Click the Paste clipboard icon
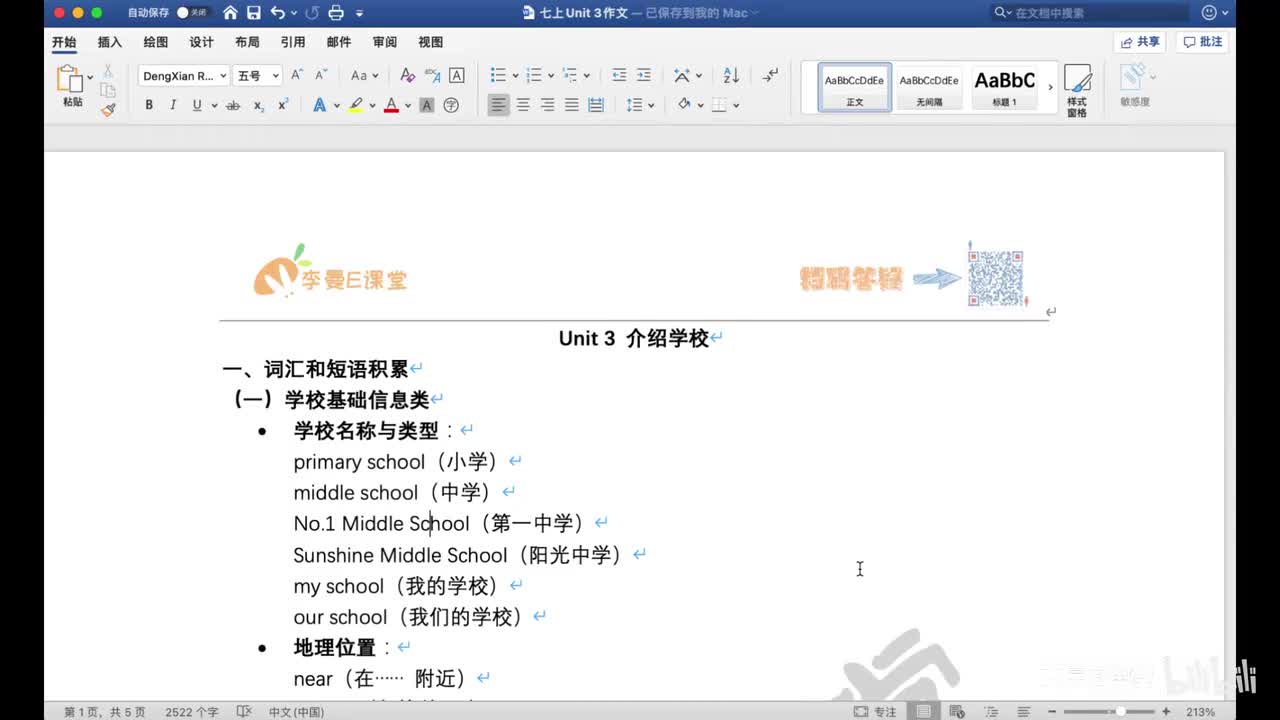 (x=69, y=79)
